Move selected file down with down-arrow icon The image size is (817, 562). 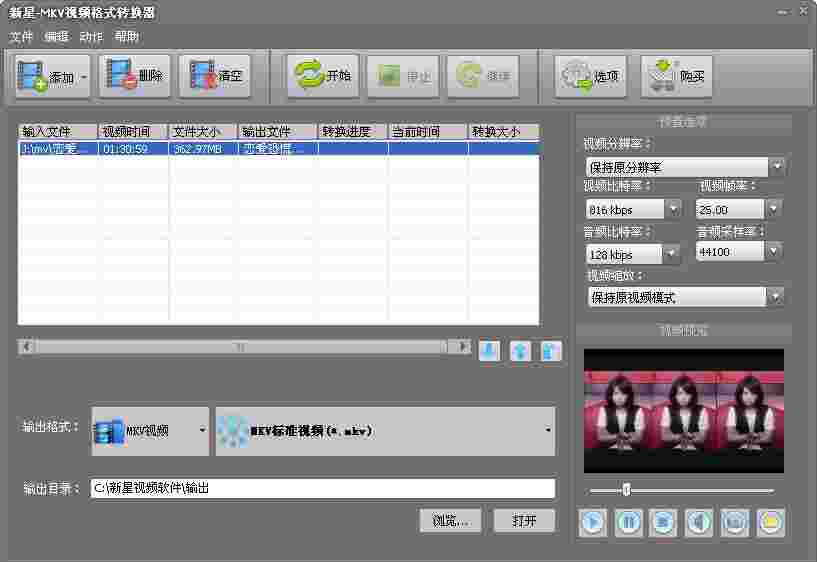point(489,351)
